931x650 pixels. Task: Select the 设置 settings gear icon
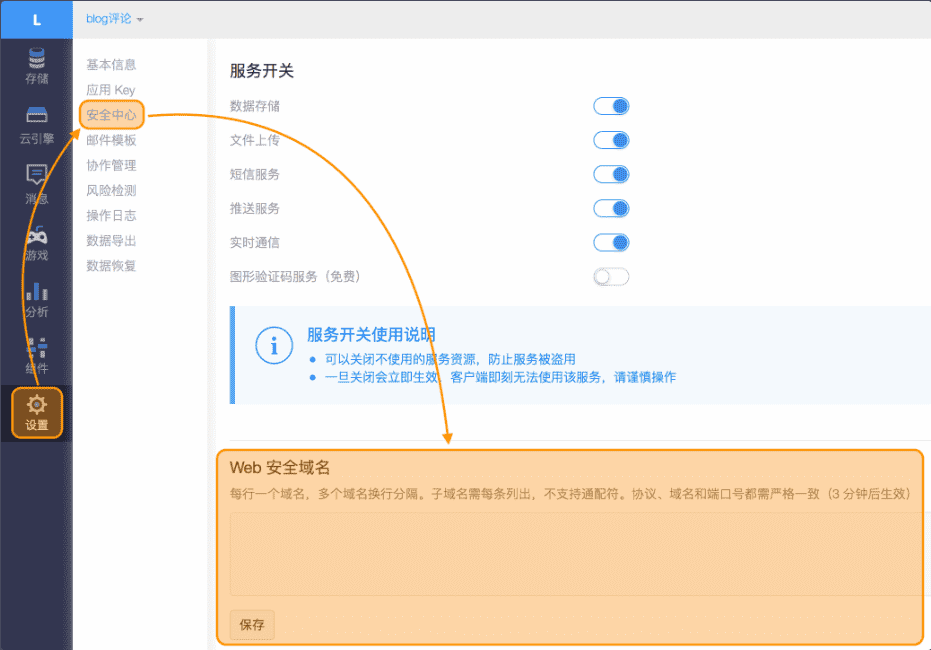(x=37, y=405)
